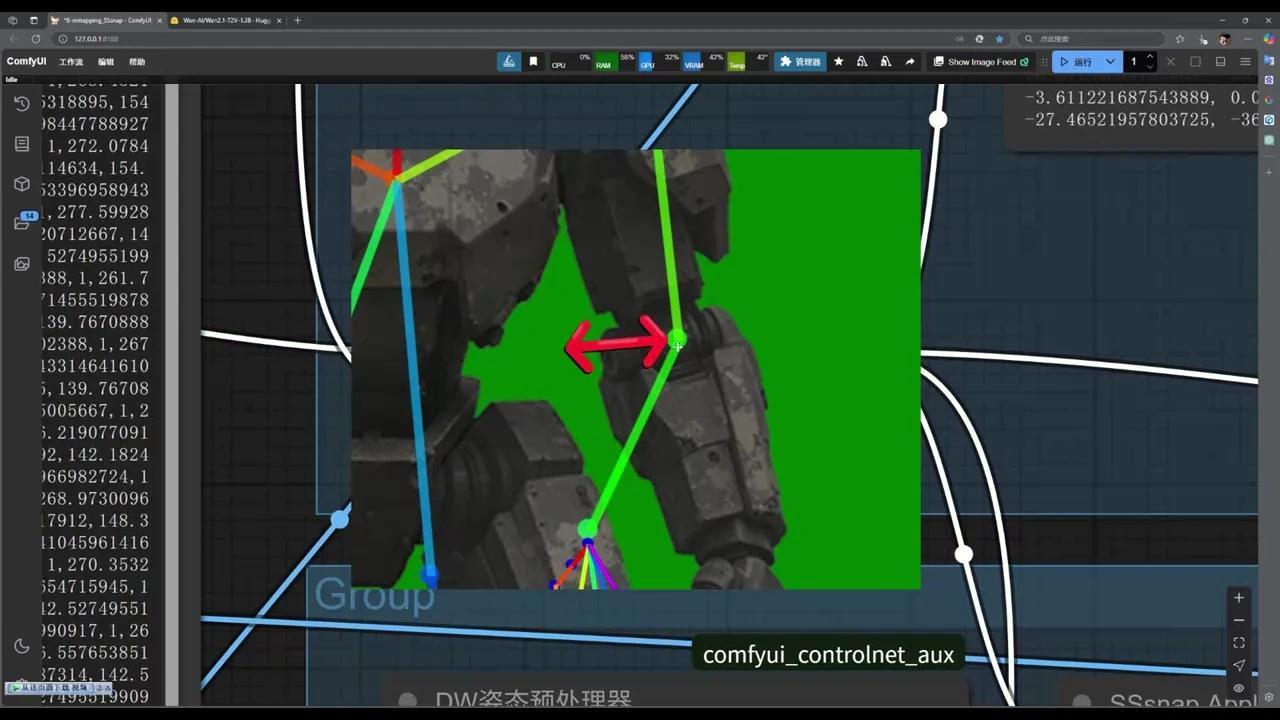The height and width of the screenshot is (720, 1280).
Task: Fit the view to all nodes
Action: (x=1239, y=643)
